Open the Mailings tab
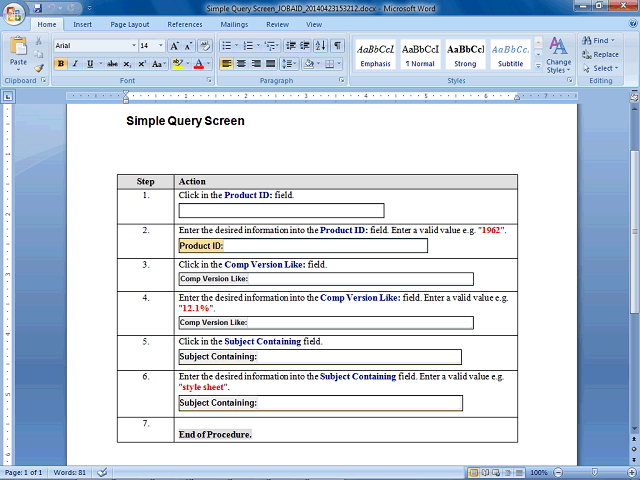This screenshot has width=640, height=480. point(234,24)
